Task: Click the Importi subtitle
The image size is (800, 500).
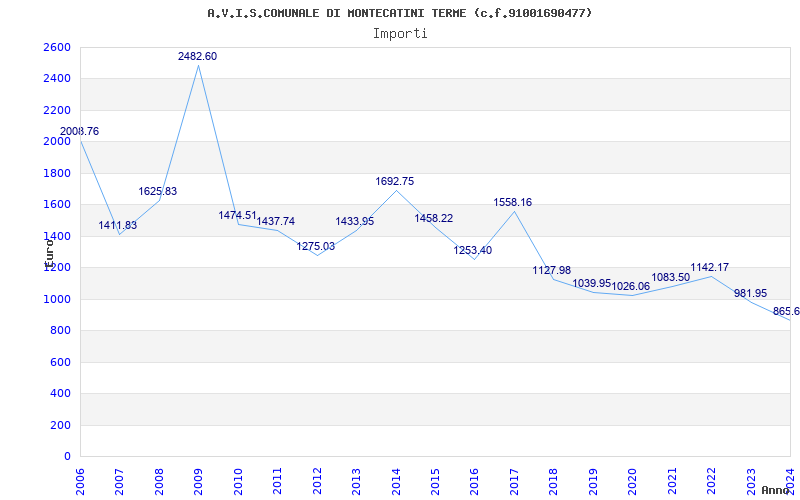Action: [x=400, y=34]
